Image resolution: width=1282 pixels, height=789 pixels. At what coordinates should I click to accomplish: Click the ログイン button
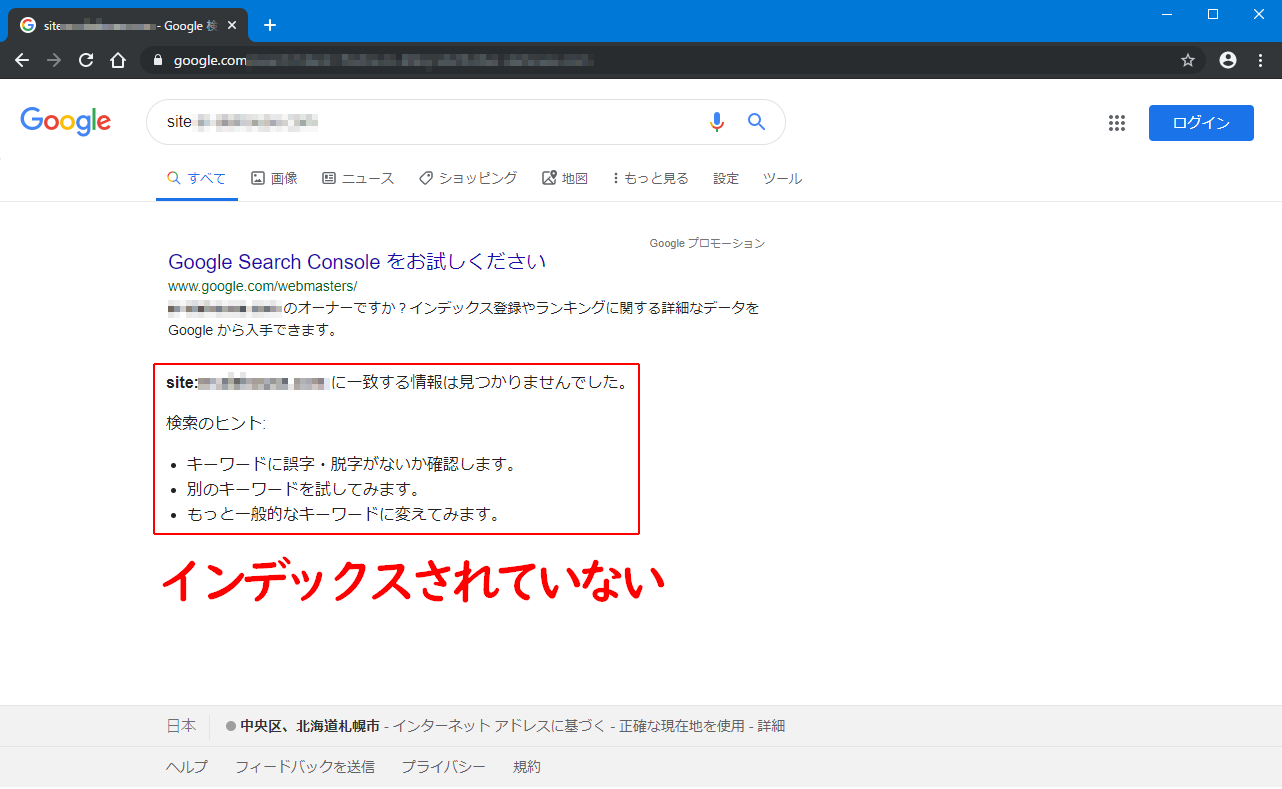click(1201, 123)
